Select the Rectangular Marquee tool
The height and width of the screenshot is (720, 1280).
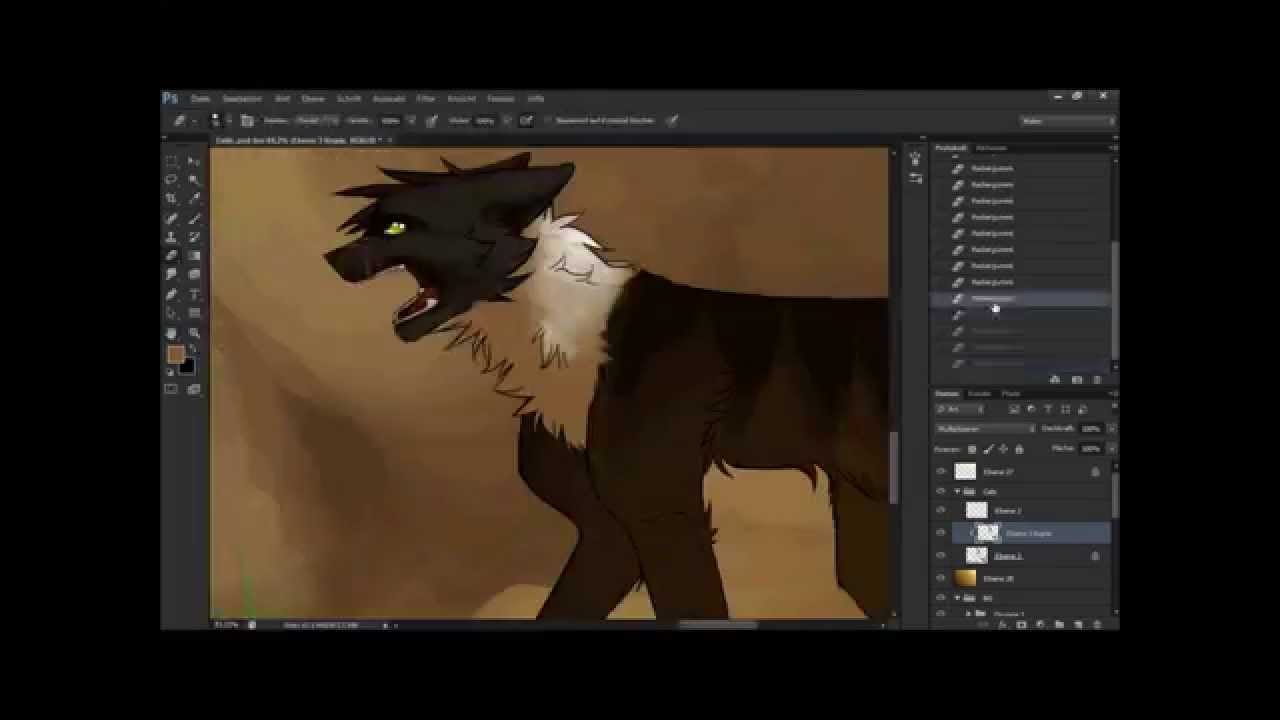pos(172,161)
